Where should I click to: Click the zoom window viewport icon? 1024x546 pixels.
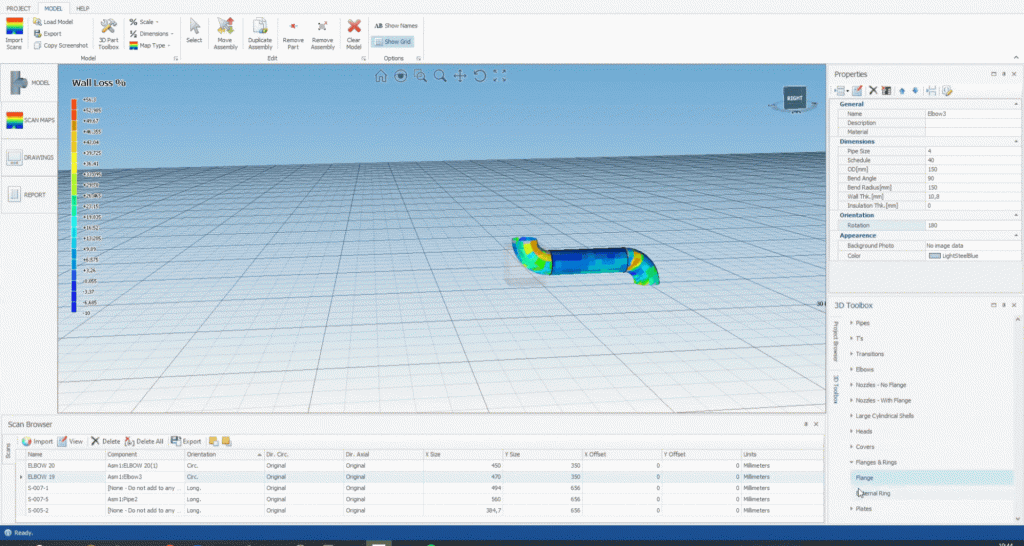click(420, 76)
